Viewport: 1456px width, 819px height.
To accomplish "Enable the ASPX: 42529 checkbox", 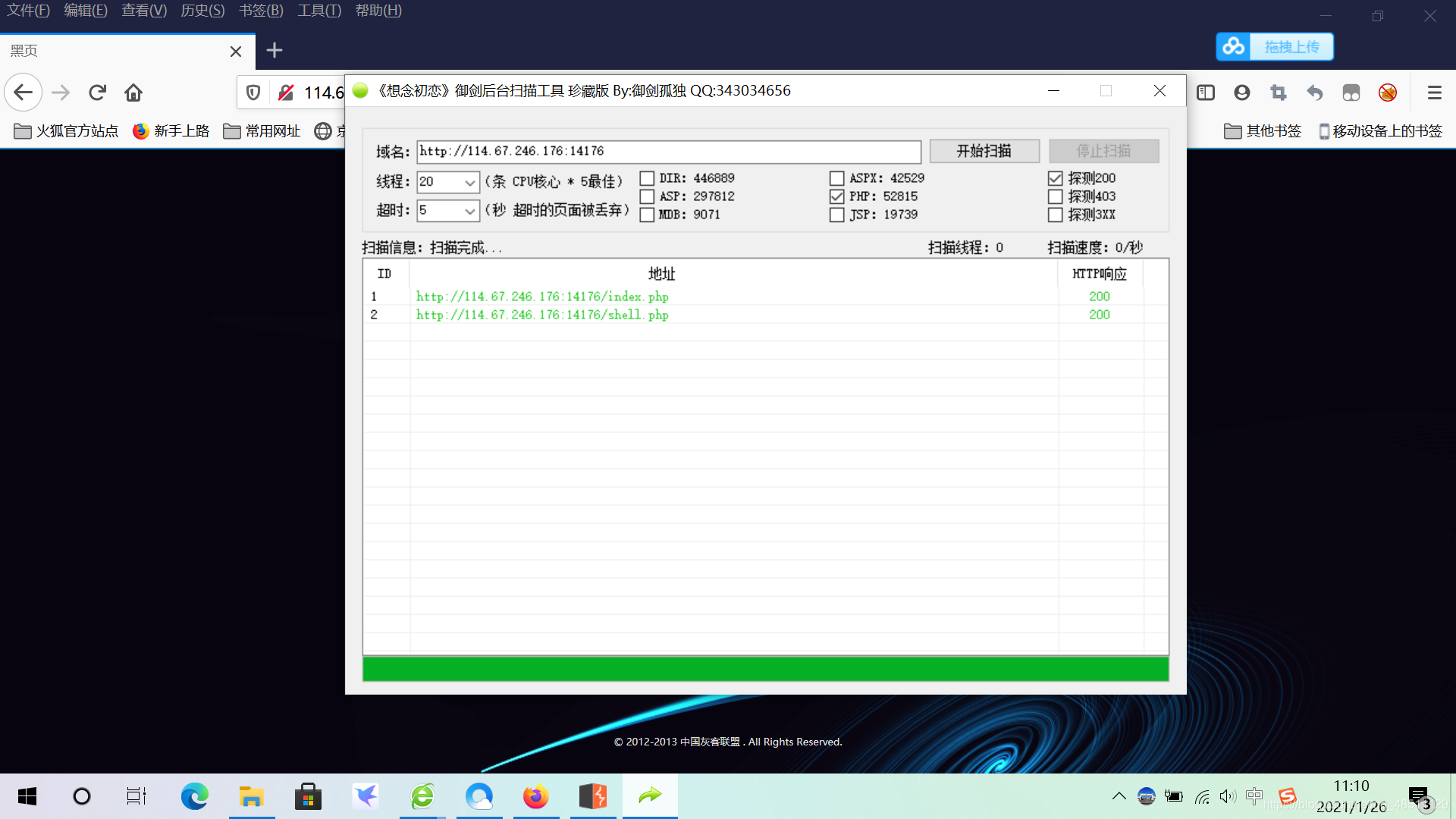I will click(x=836, y=178).
